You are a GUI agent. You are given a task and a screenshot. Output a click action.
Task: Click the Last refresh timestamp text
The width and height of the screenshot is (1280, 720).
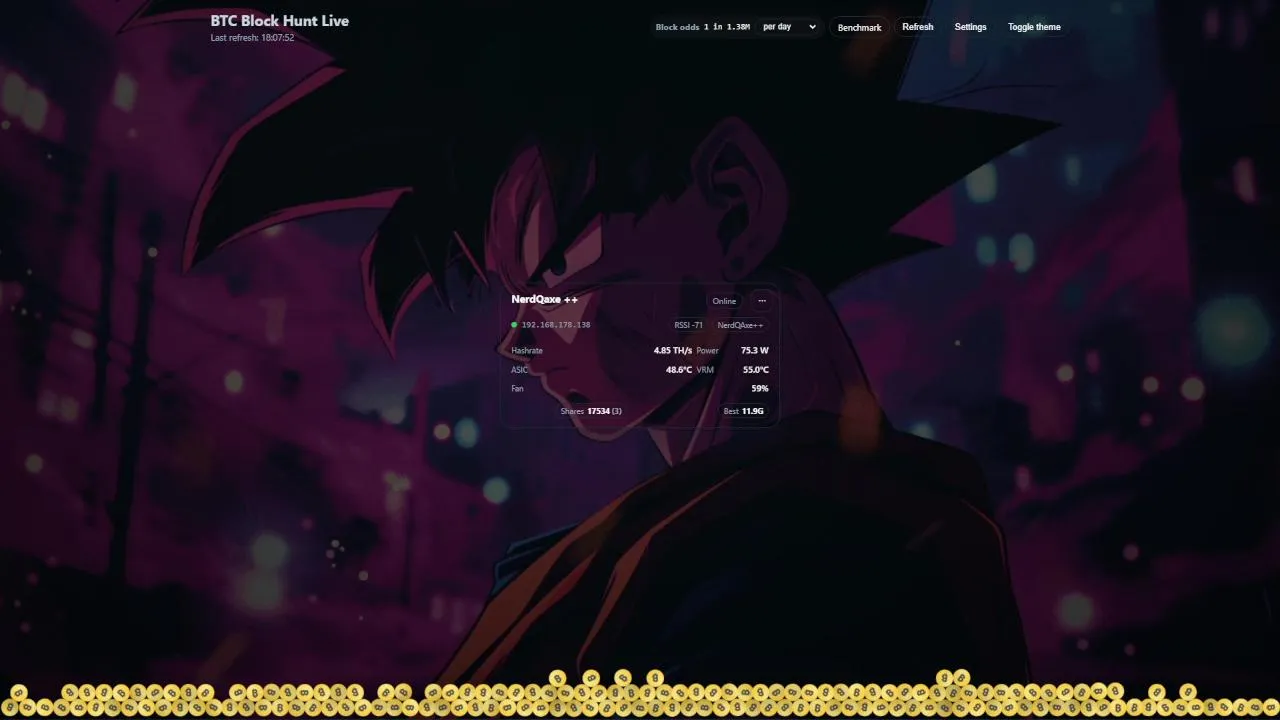(x=252, y=38)
